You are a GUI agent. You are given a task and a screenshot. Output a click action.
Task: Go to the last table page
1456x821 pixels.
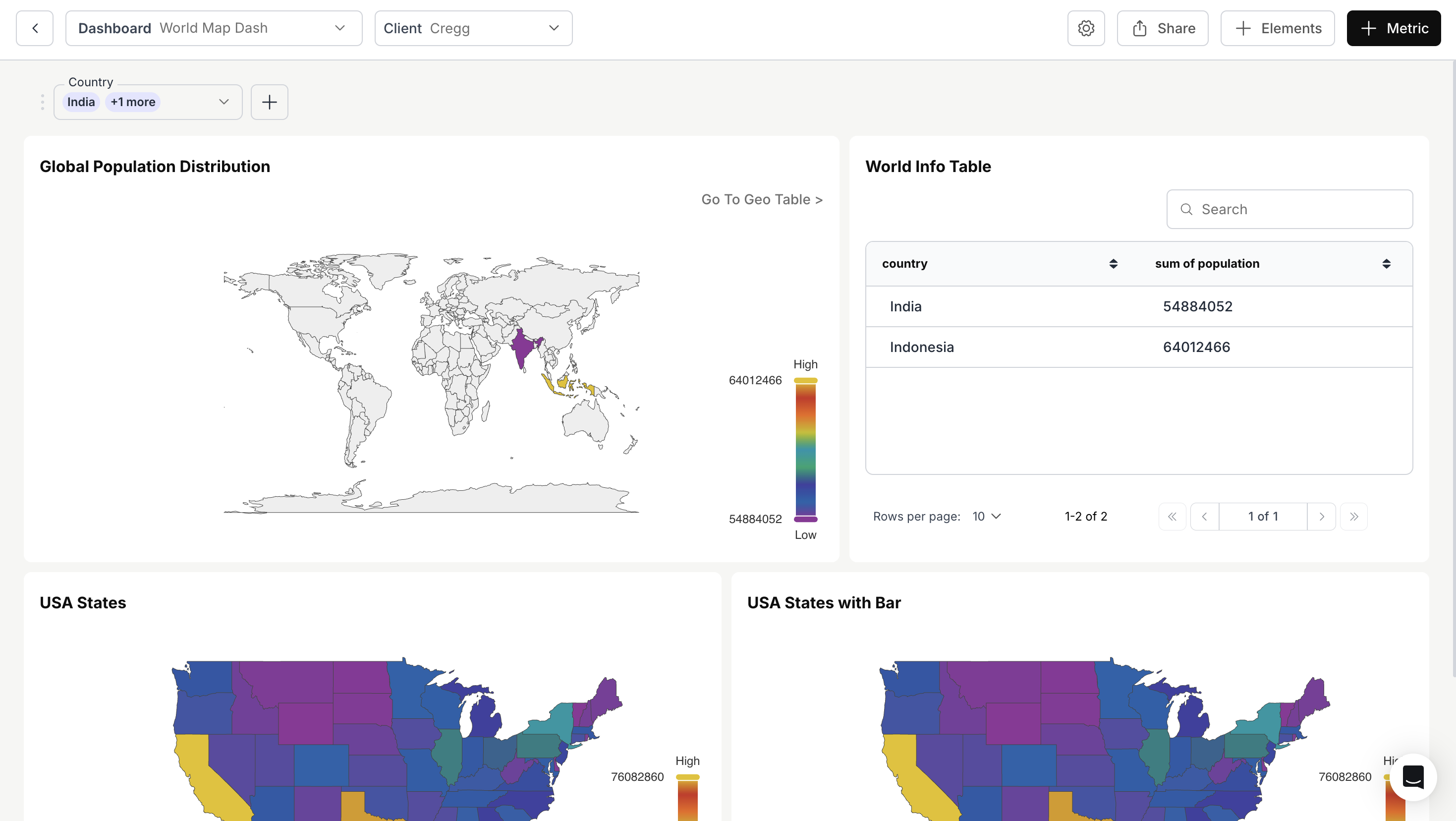pos(1354,516)
